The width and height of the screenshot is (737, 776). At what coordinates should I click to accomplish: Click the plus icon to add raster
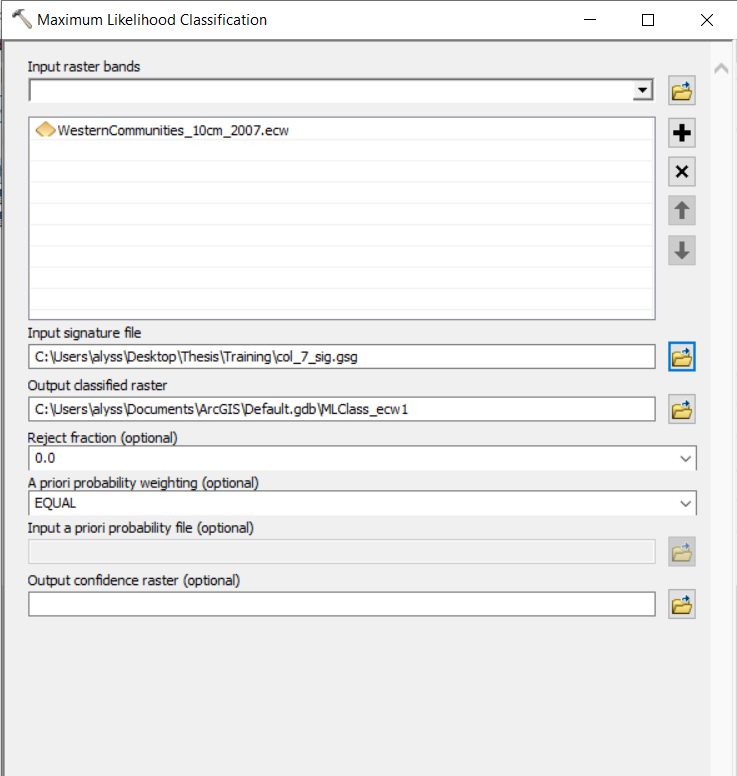tap(682, 133)
